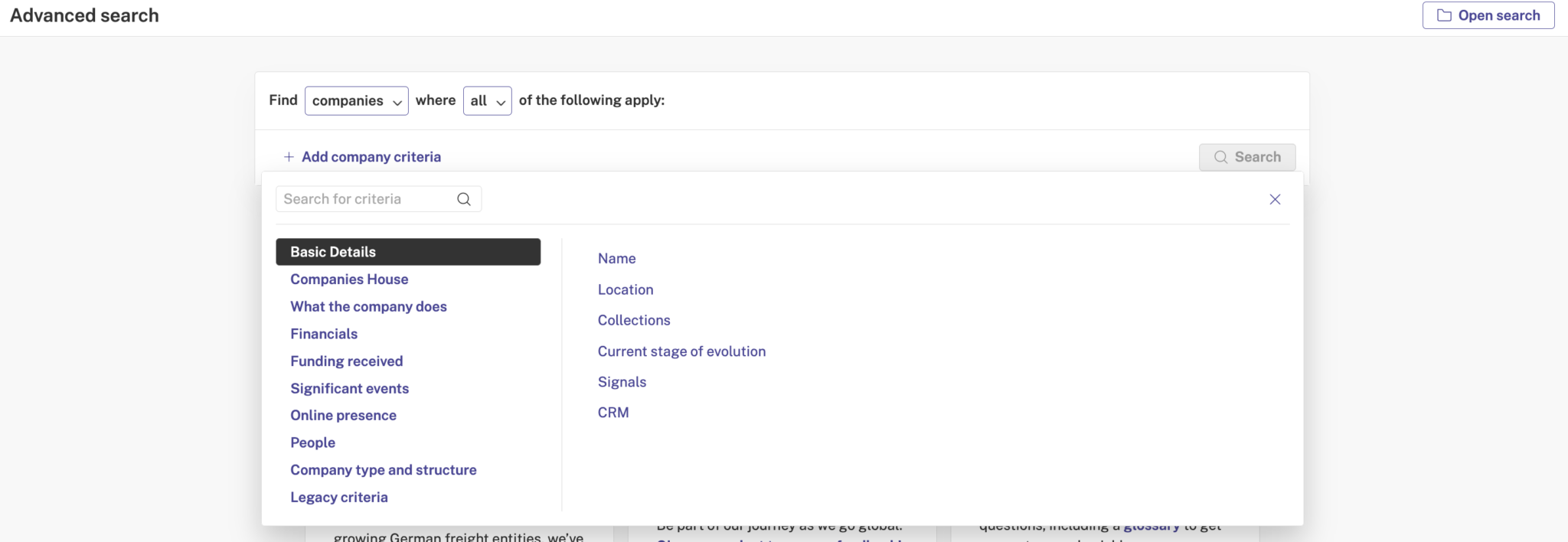Select the Signals criterion
This screenshot has height=542, width=1568.
point(622,382)
